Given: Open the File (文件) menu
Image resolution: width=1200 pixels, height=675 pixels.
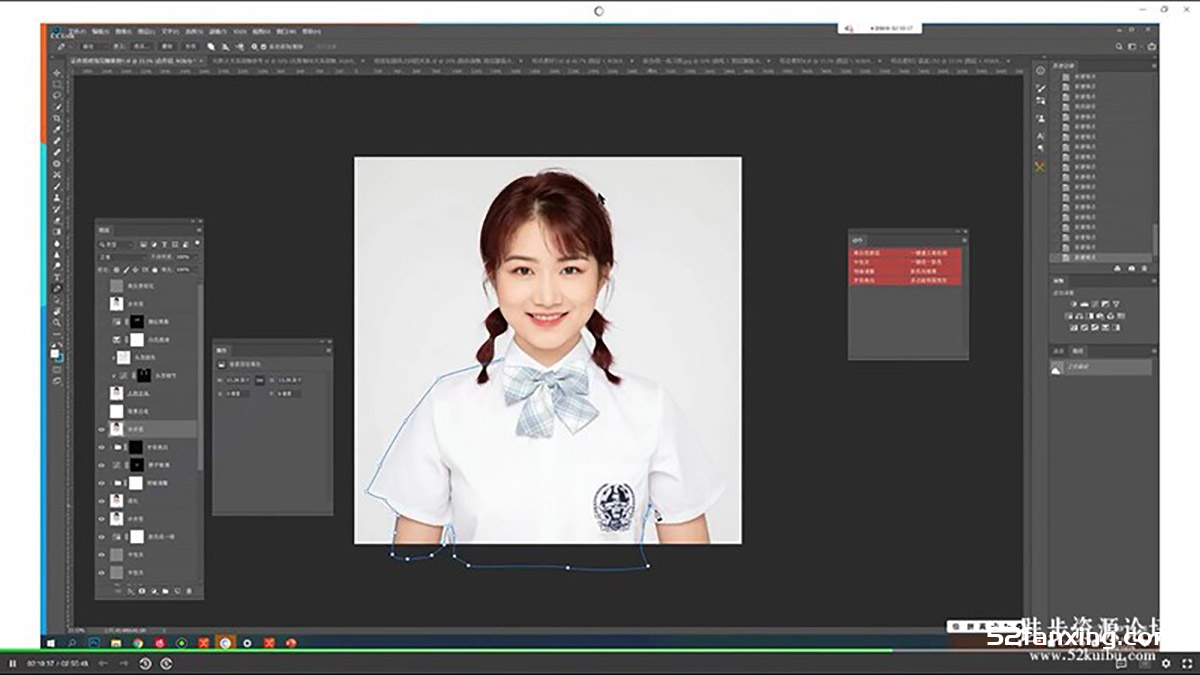Looking at the screenshot, I should [x=75, y=31].
